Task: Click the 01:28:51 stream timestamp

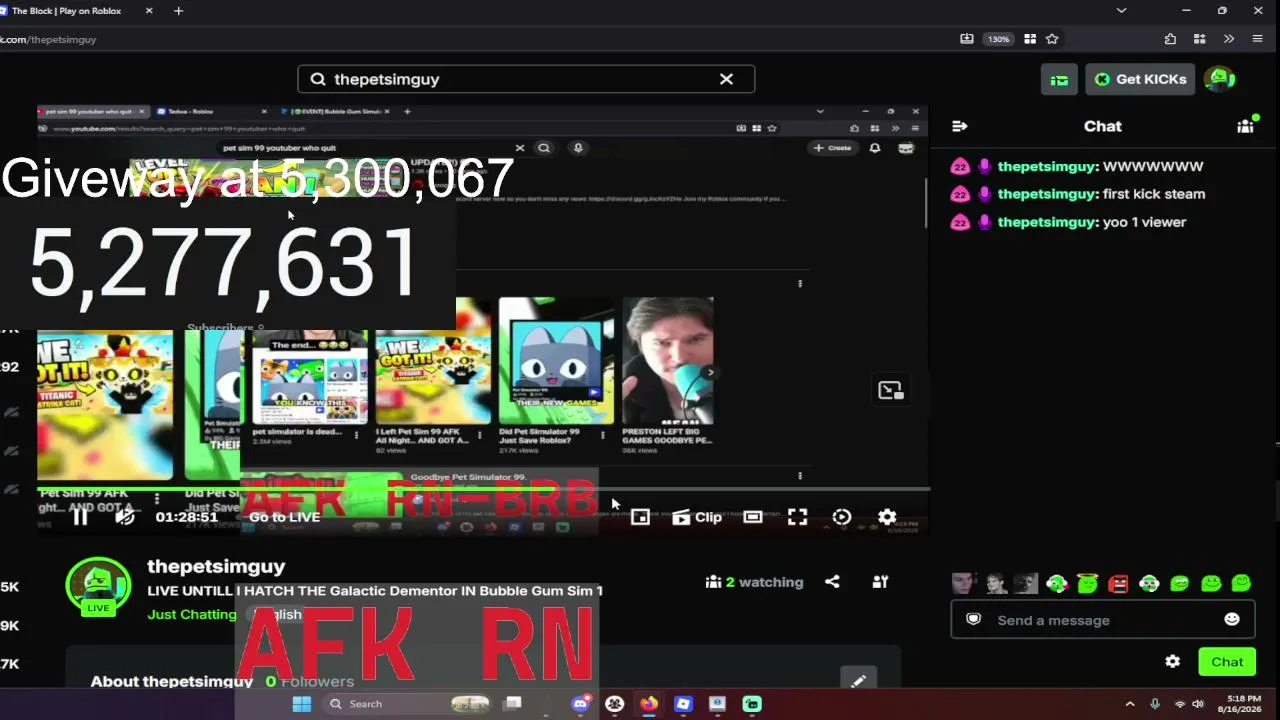Action: tap(187, 517)
